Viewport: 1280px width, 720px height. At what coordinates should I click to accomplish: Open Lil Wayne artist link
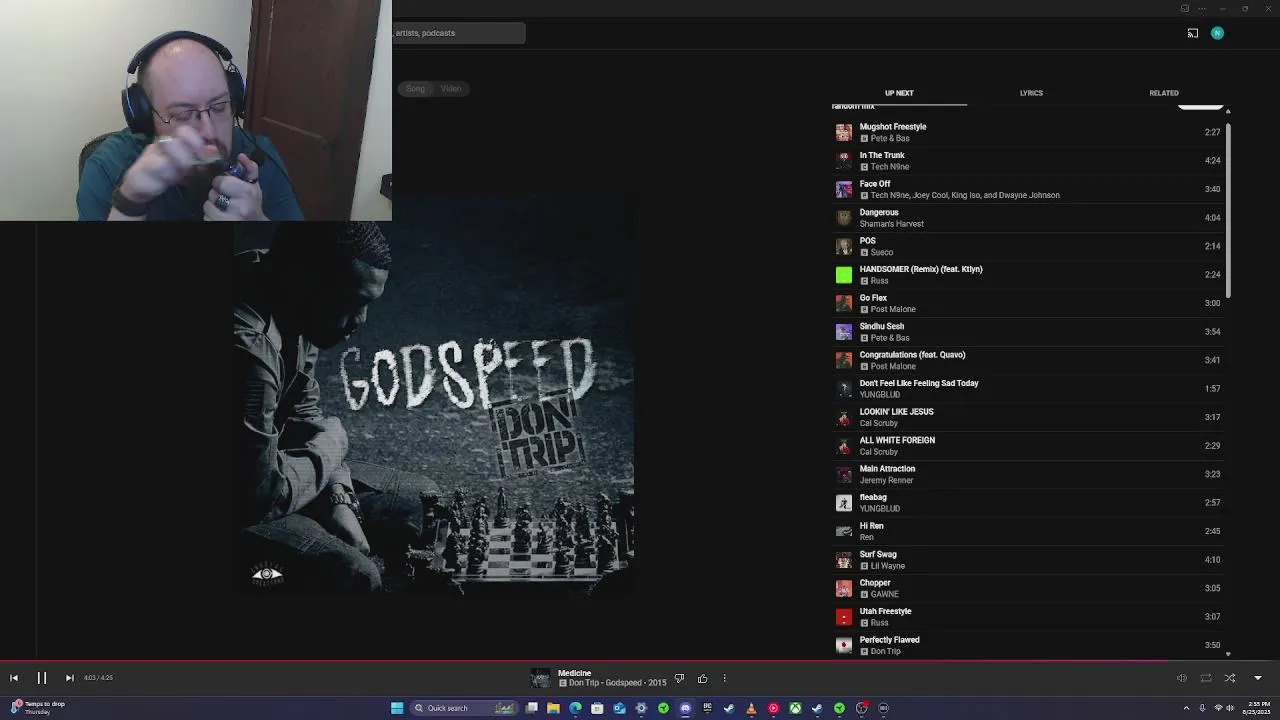coord(888,566)
